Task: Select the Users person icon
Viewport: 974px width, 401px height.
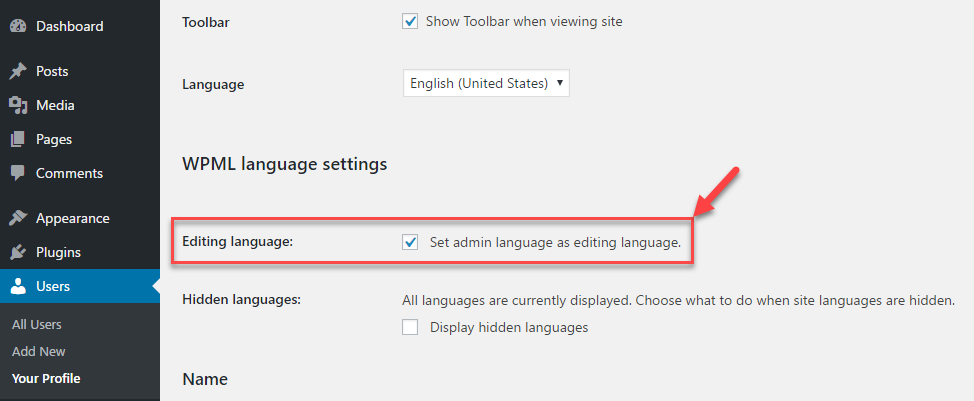Action: click(19, 286)
